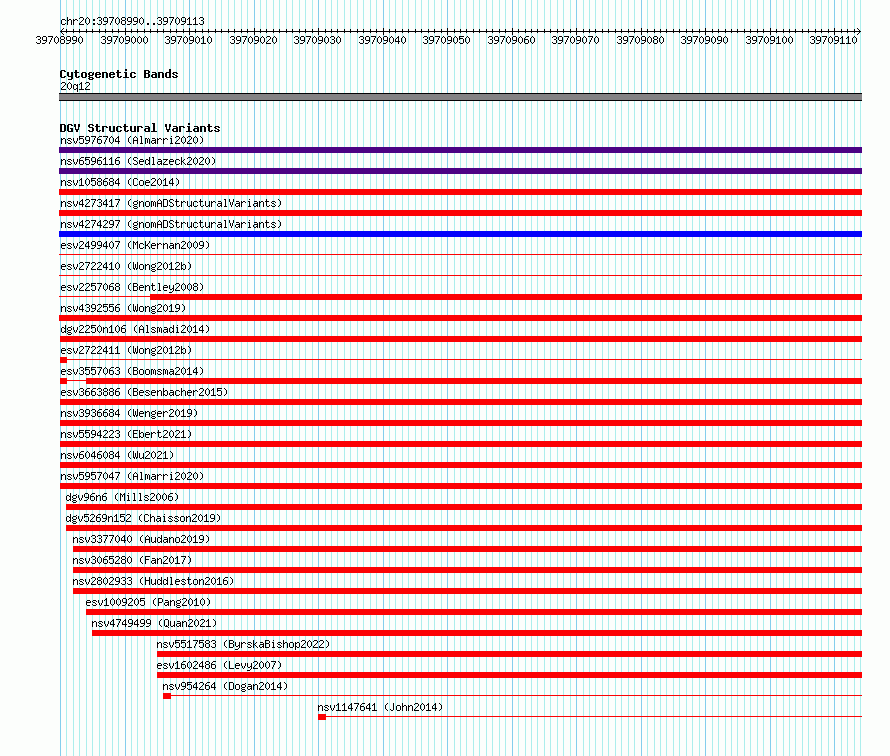Click ruler position 39709050
This screenshot has width=890, height=756.
(x=447, y=40)
